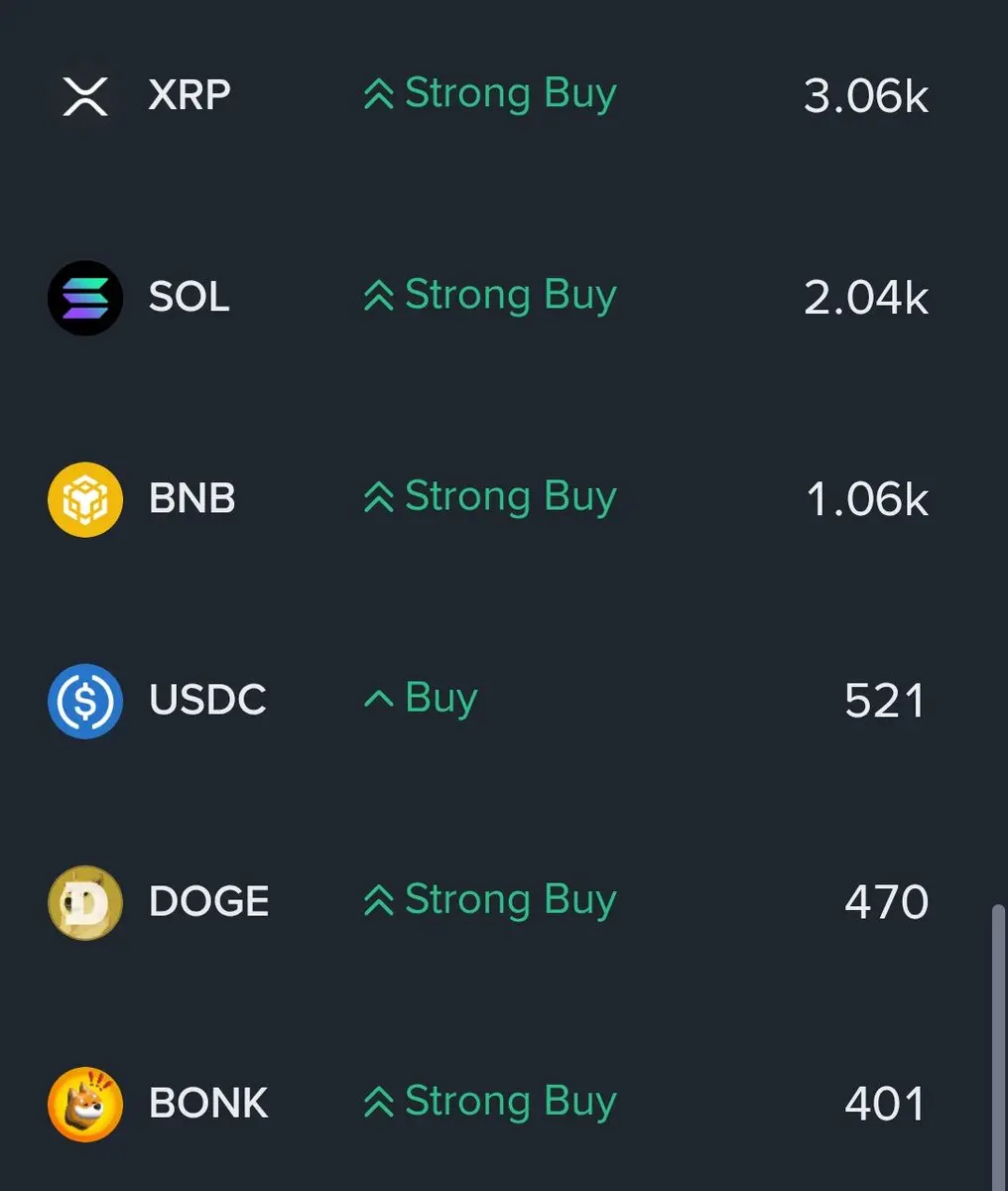Open the Dogecoin DOGE logo icon
The height and width of the screenshot is (1191, 1008).
click(85, 902)
